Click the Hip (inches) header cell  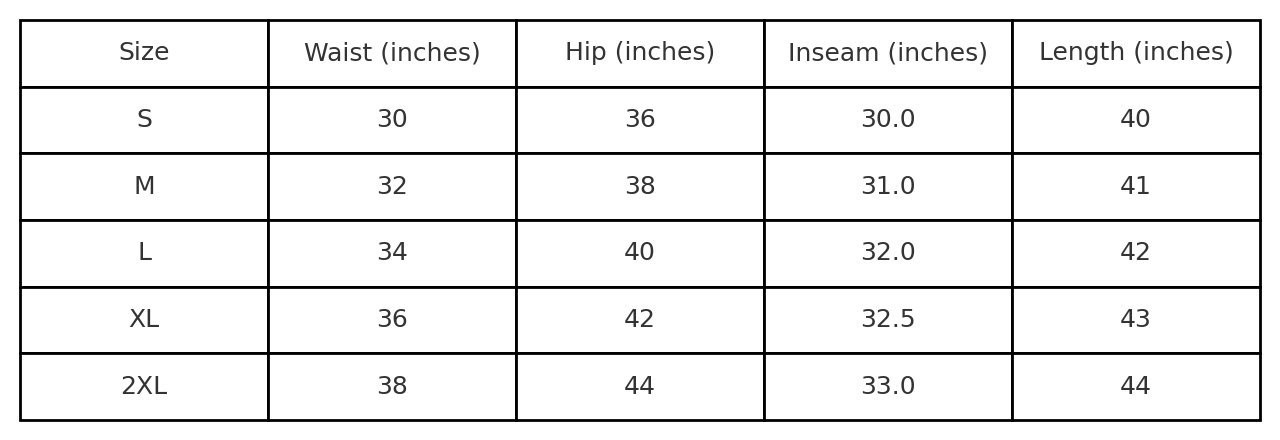[x=640, y=53]
